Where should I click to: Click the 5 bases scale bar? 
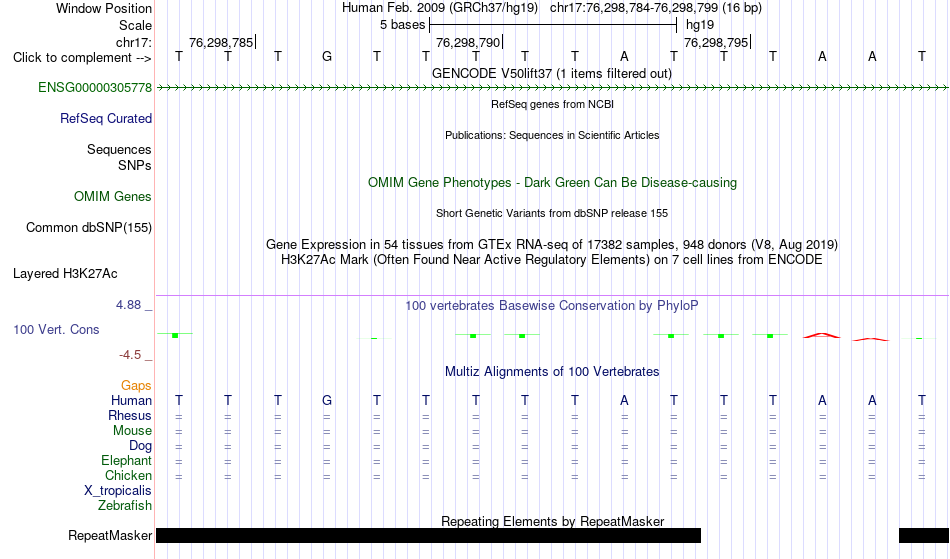point(553,25)
